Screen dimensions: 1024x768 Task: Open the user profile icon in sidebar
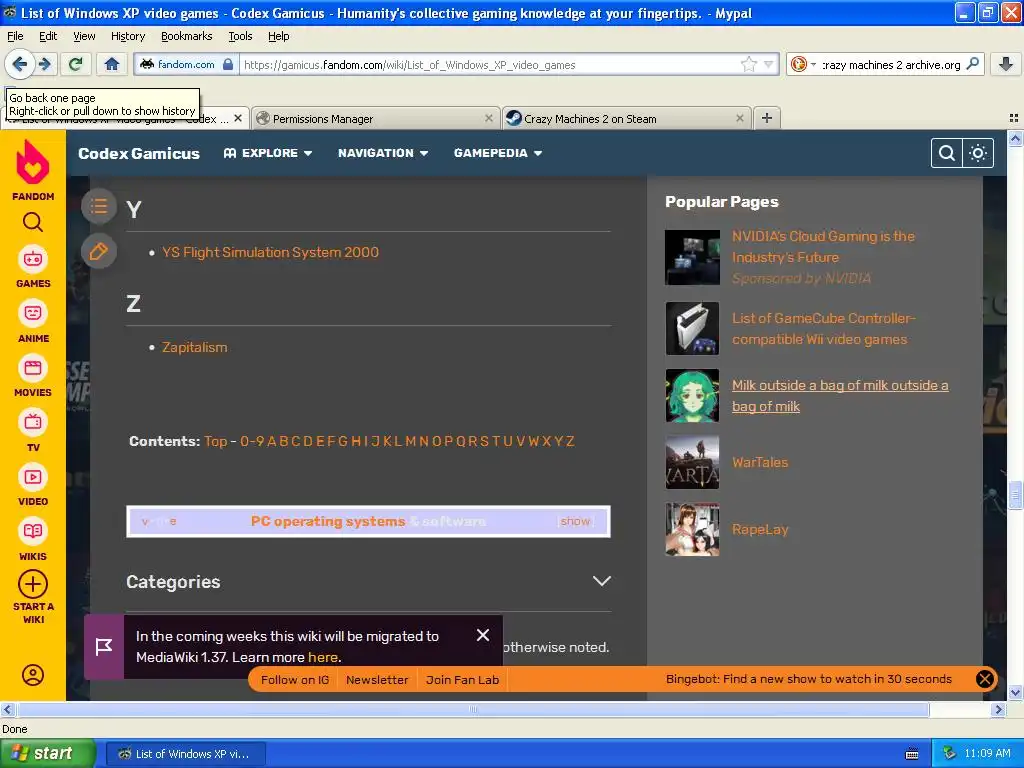[33, 675]
